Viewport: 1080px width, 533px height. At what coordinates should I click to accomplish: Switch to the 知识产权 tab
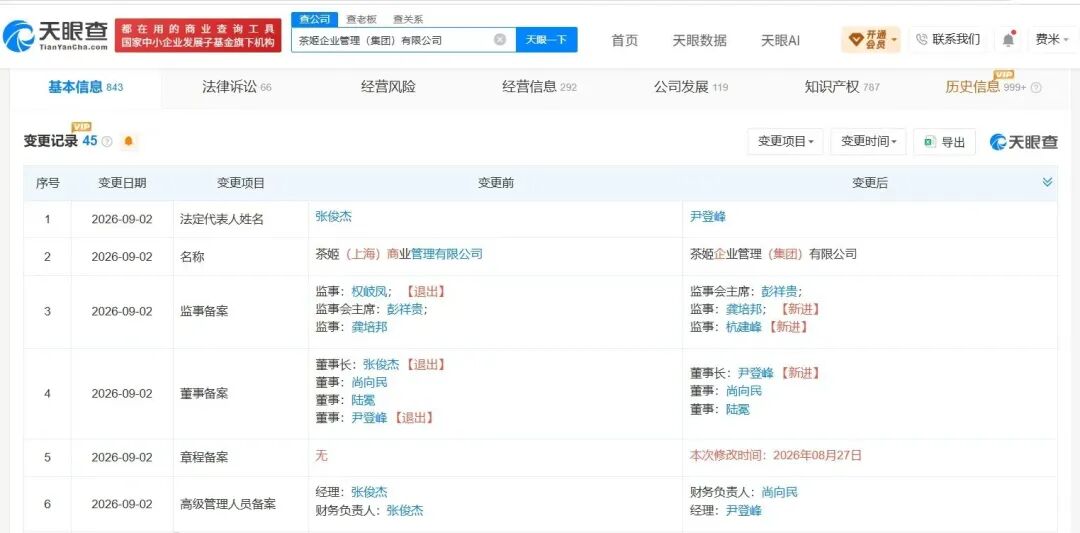pos(842,87)
